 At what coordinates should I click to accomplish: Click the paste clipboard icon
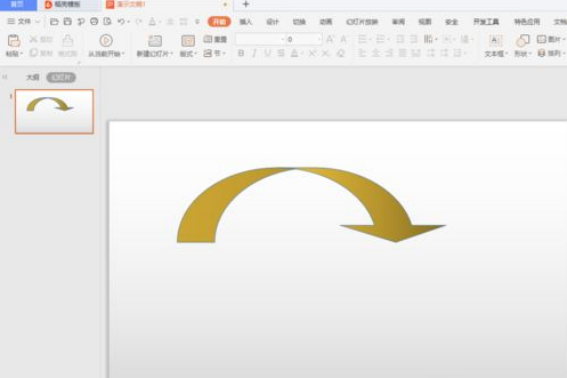coord(14,41)
